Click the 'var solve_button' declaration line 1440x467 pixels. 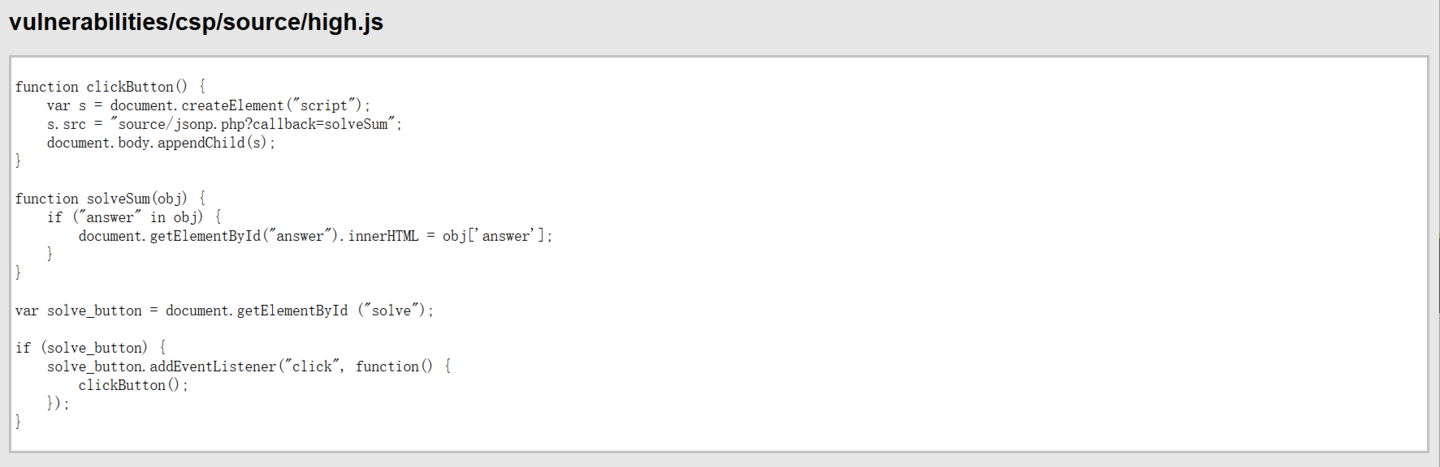[225, 311]
